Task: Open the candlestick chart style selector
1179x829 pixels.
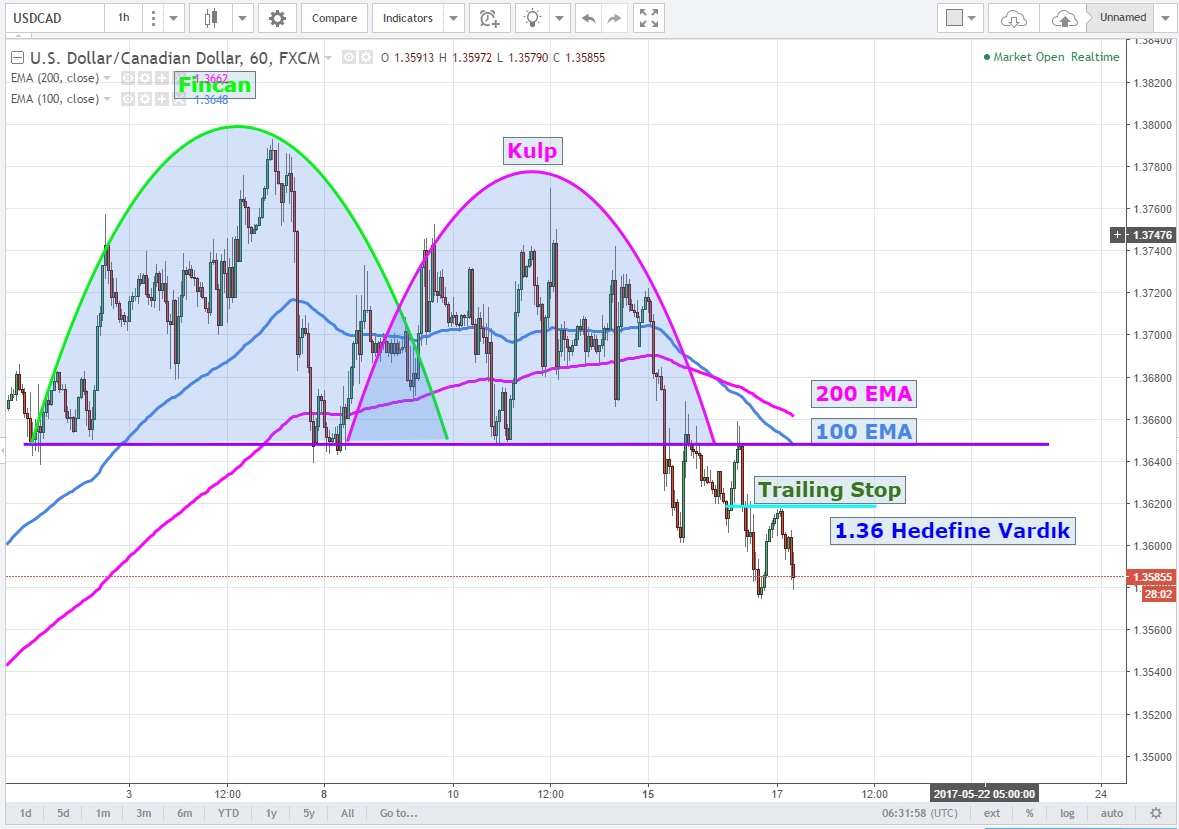Action: pyautogui.click(x=211, y=18)
